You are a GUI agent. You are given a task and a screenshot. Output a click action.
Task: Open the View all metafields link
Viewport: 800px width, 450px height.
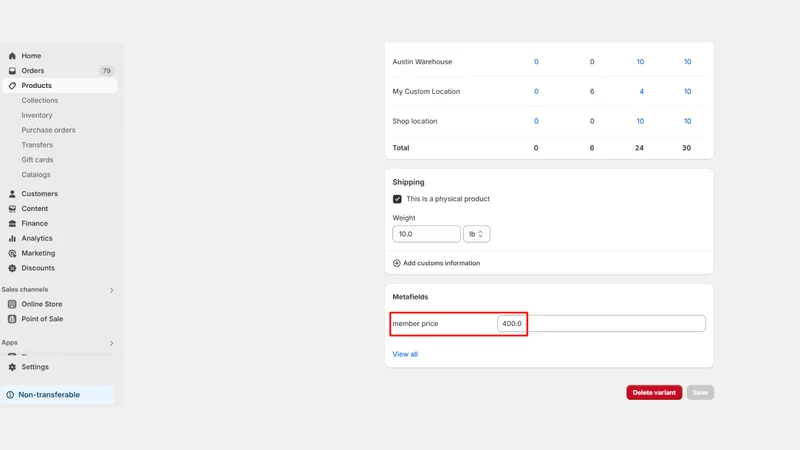tap(405, 354)
